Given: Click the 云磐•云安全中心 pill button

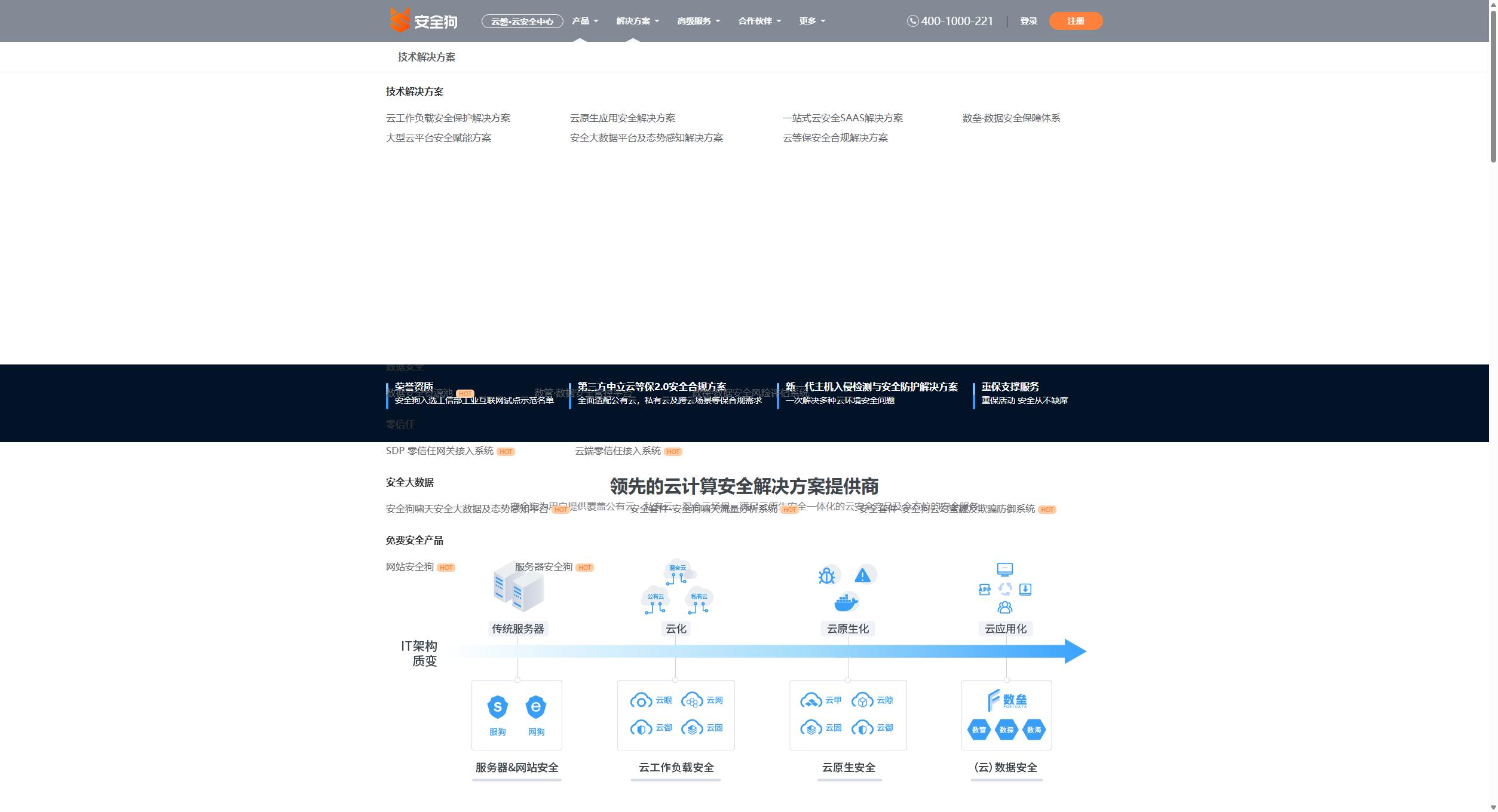Looking at the screenshot, I should [x=522, y=22].
